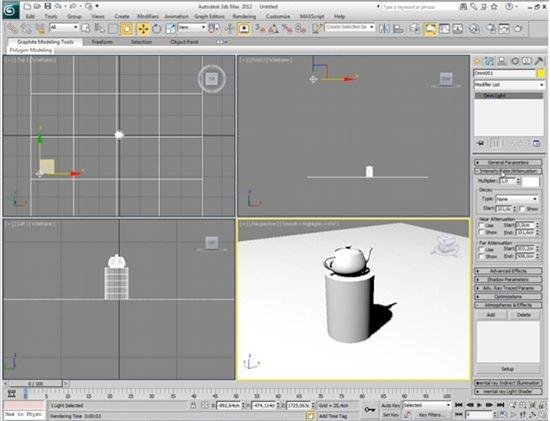The width and height of the screenshot is (550, 421).
Task: Expand the Optimizations rollout
Action: [x=508, y=297]
